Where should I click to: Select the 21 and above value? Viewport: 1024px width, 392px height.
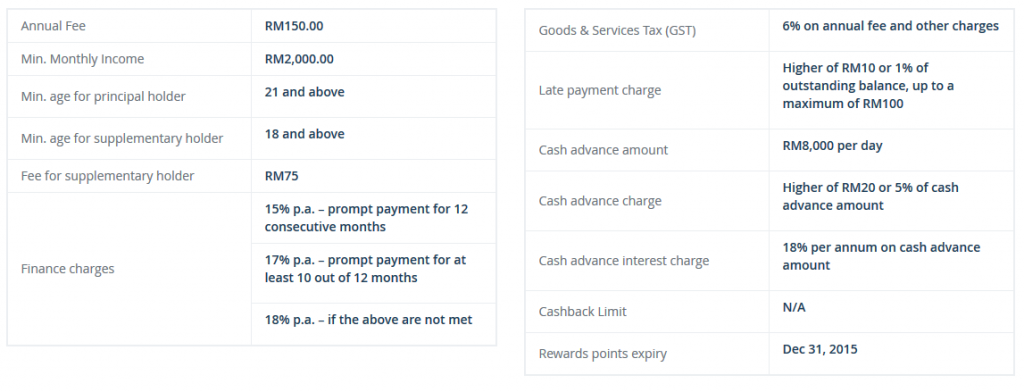point(304,92)
